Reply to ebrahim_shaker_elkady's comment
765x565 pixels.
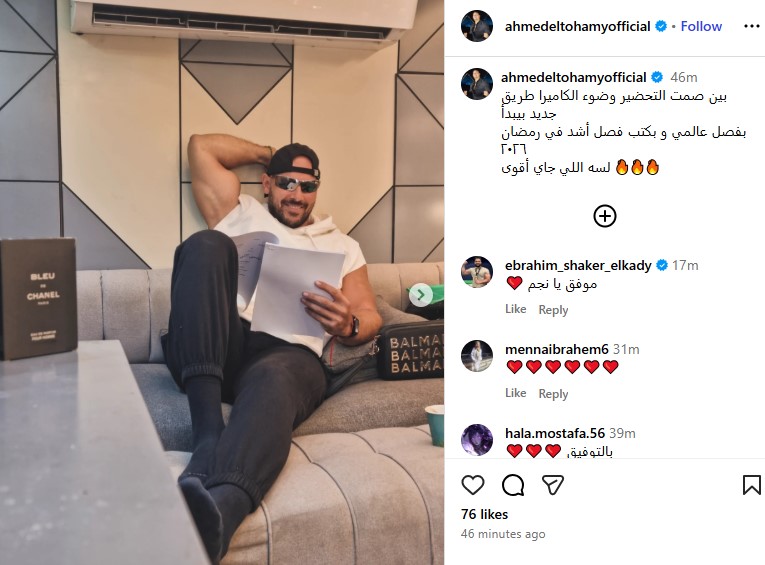click(553, 310)
